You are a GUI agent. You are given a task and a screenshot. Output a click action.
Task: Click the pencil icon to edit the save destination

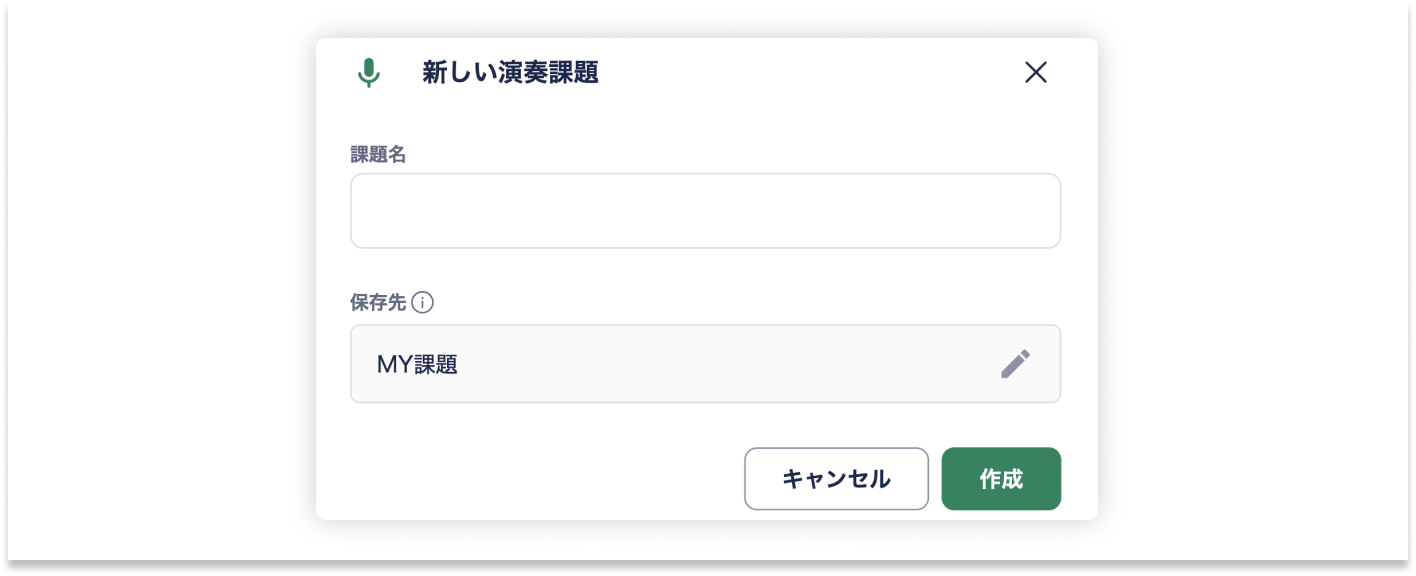[1015, 364]
